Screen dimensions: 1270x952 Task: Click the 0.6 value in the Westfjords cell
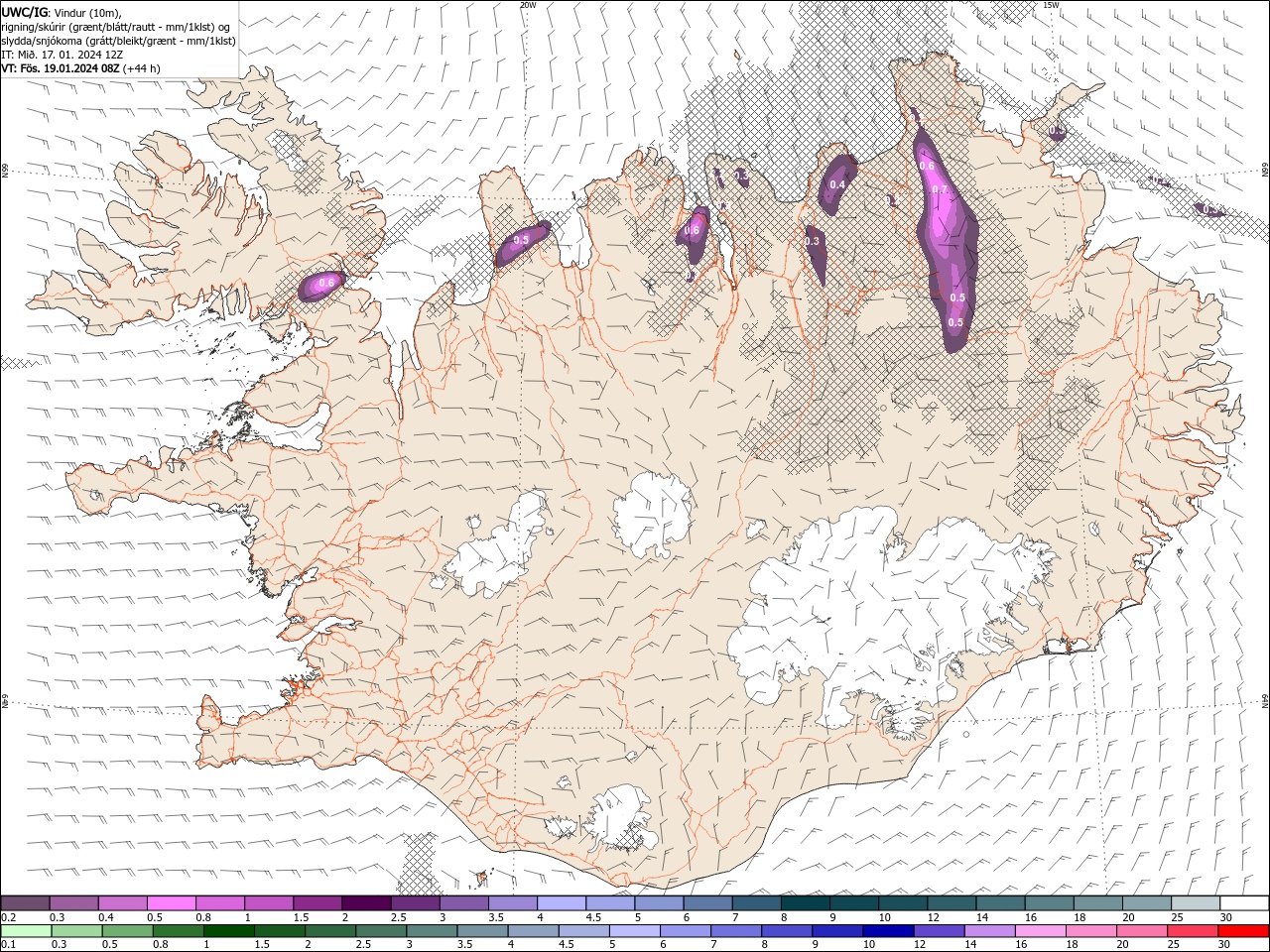tap(325, 283)
